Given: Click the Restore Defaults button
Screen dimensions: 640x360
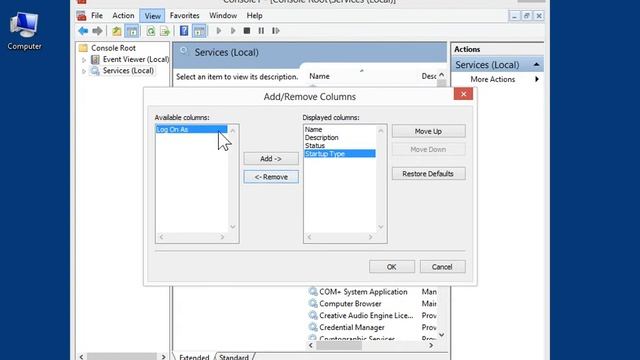Looking at the screenshot, I should [x=428, y=173].
